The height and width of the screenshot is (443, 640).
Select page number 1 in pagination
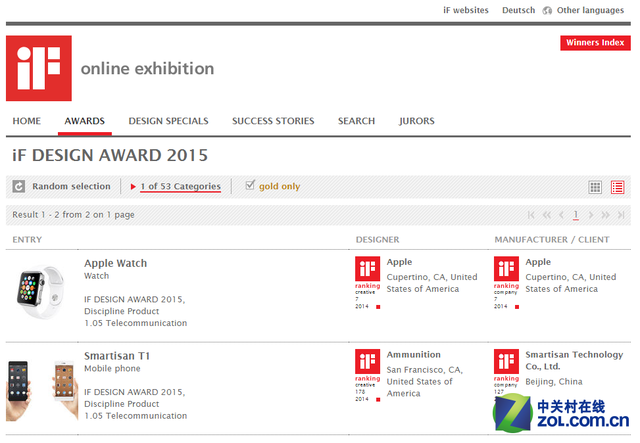[576, 215]
